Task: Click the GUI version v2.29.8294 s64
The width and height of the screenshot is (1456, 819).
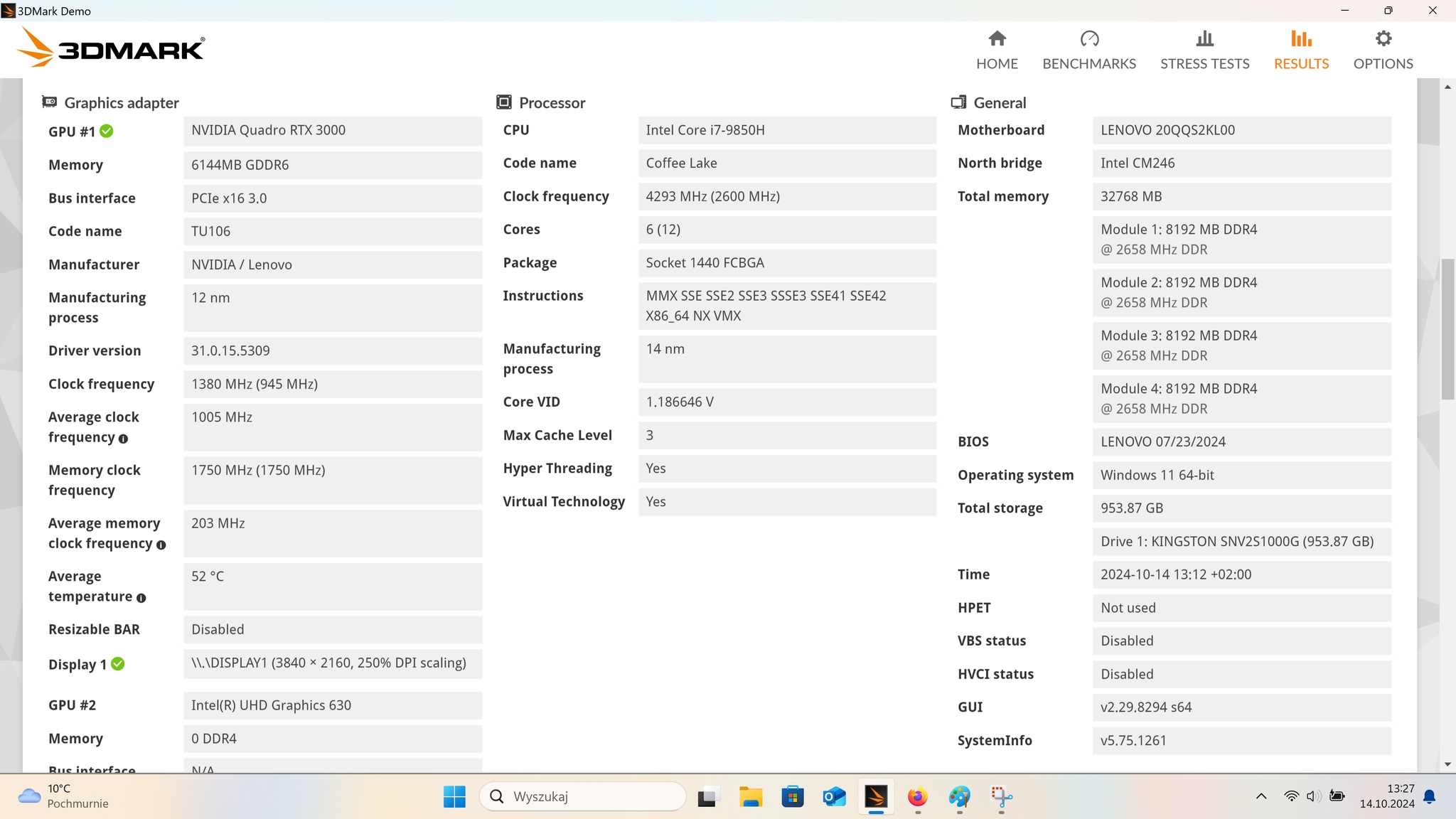Action: tap(1242, 707)
